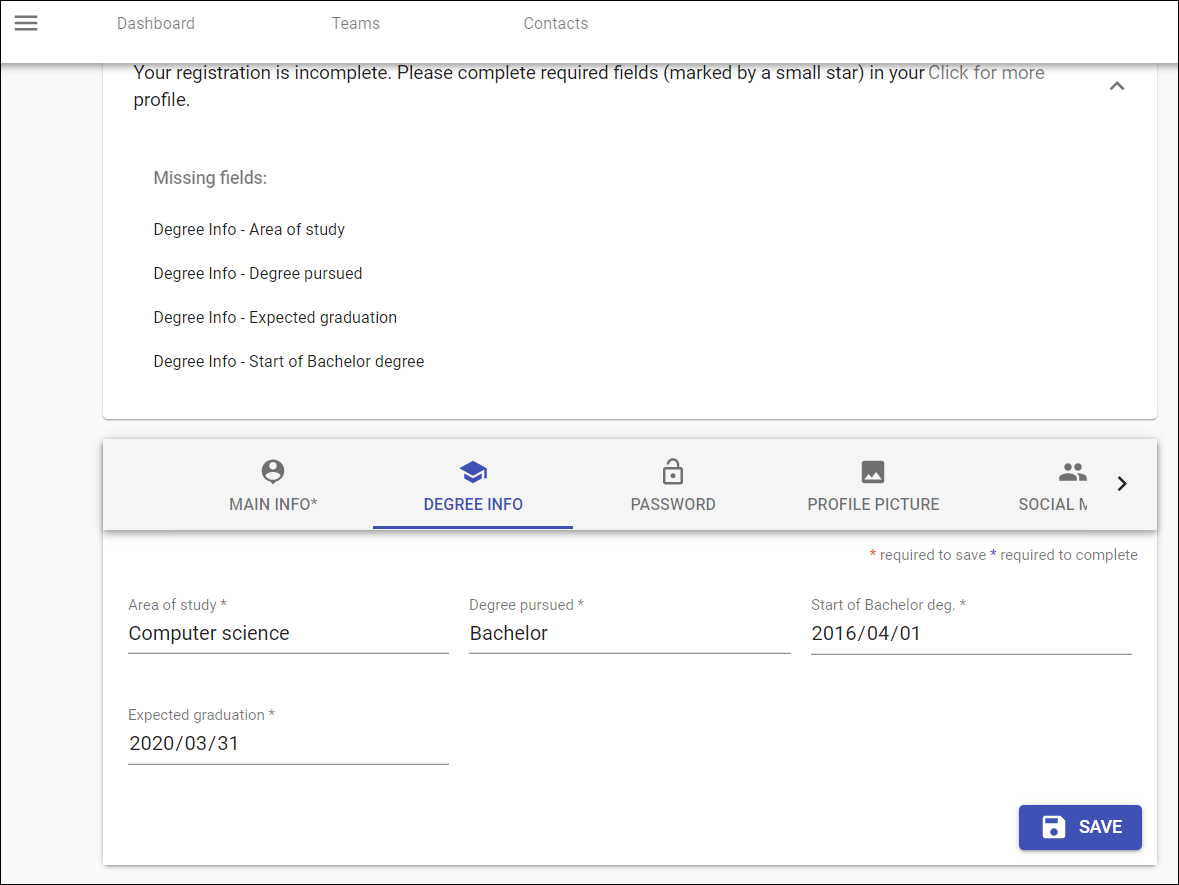Click the Social people icon
1179x885 pixels.
point(1073,472)
